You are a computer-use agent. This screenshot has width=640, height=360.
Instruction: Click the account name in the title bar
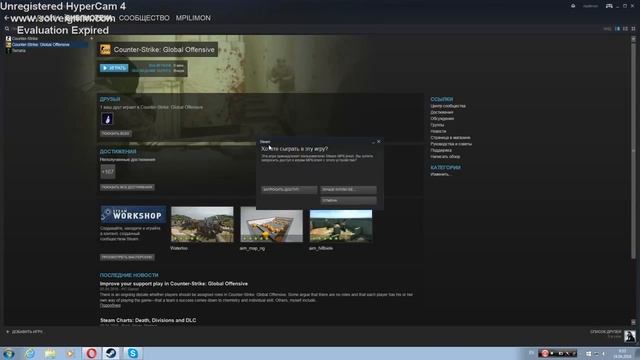pos(590,6)
